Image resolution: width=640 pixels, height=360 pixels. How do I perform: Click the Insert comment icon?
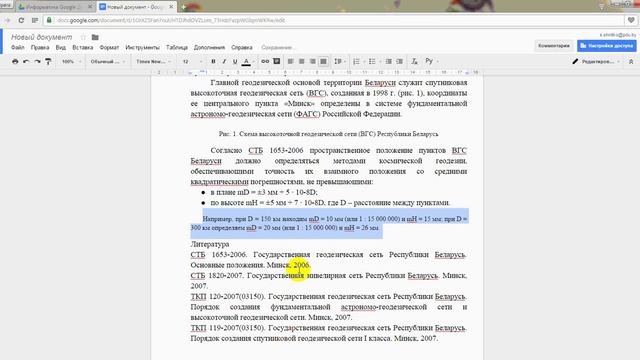tap(277, 62)
